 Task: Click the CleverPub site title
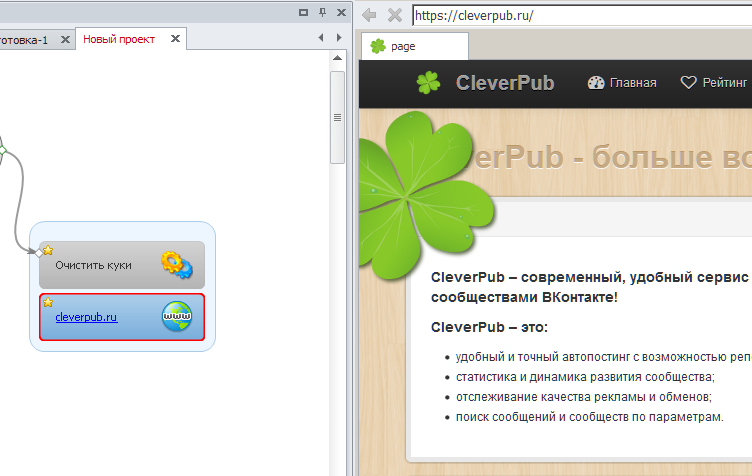[x=505, y=82]
